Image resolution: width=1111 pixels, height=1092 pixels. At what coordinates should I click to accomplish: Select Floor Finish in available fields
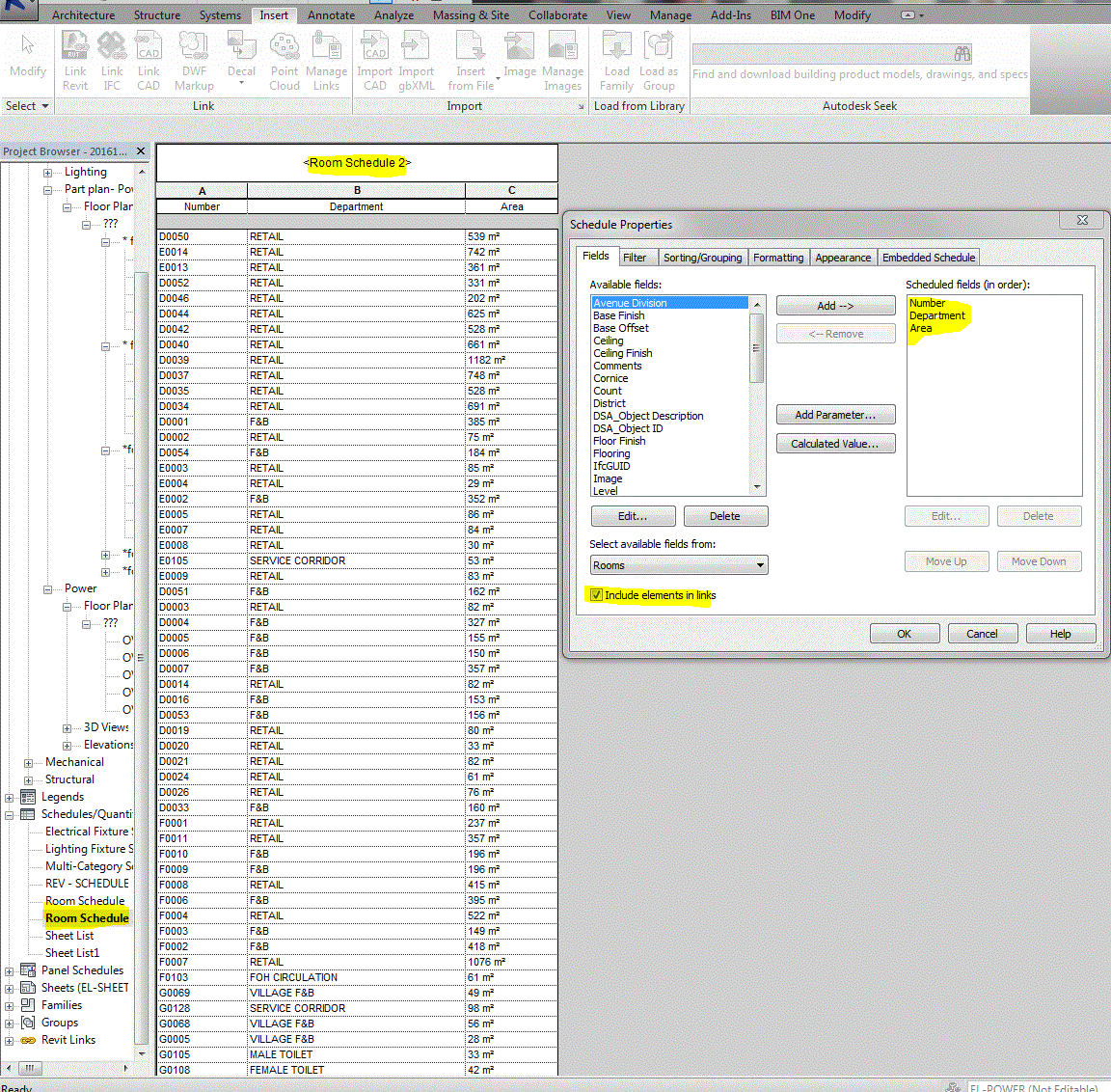(x=619, y=441)
